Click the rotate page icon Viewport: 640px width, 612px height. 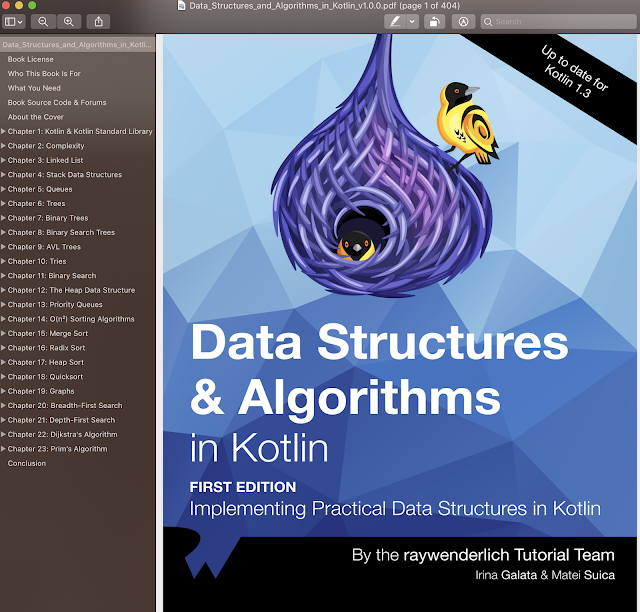coord(434,22)
